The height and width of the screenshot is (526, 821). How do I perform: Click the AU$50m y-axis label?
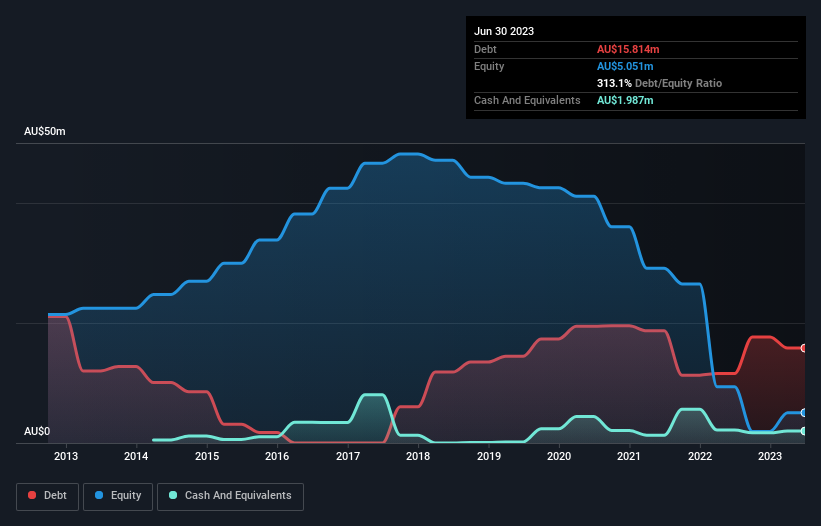44,132
